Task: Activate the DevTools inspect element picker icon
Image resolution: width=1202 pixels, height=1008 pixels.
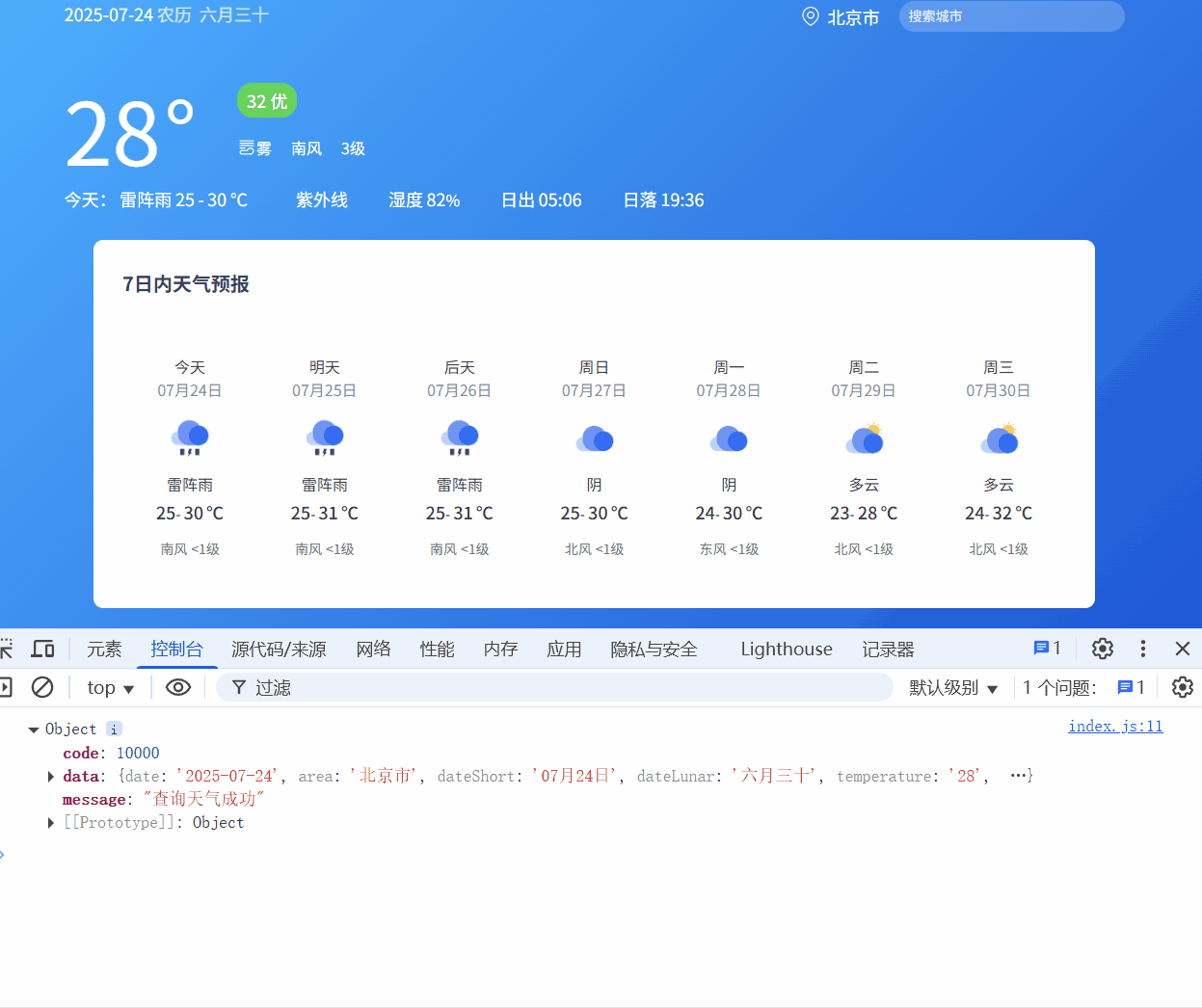Action: click(5, 649)
